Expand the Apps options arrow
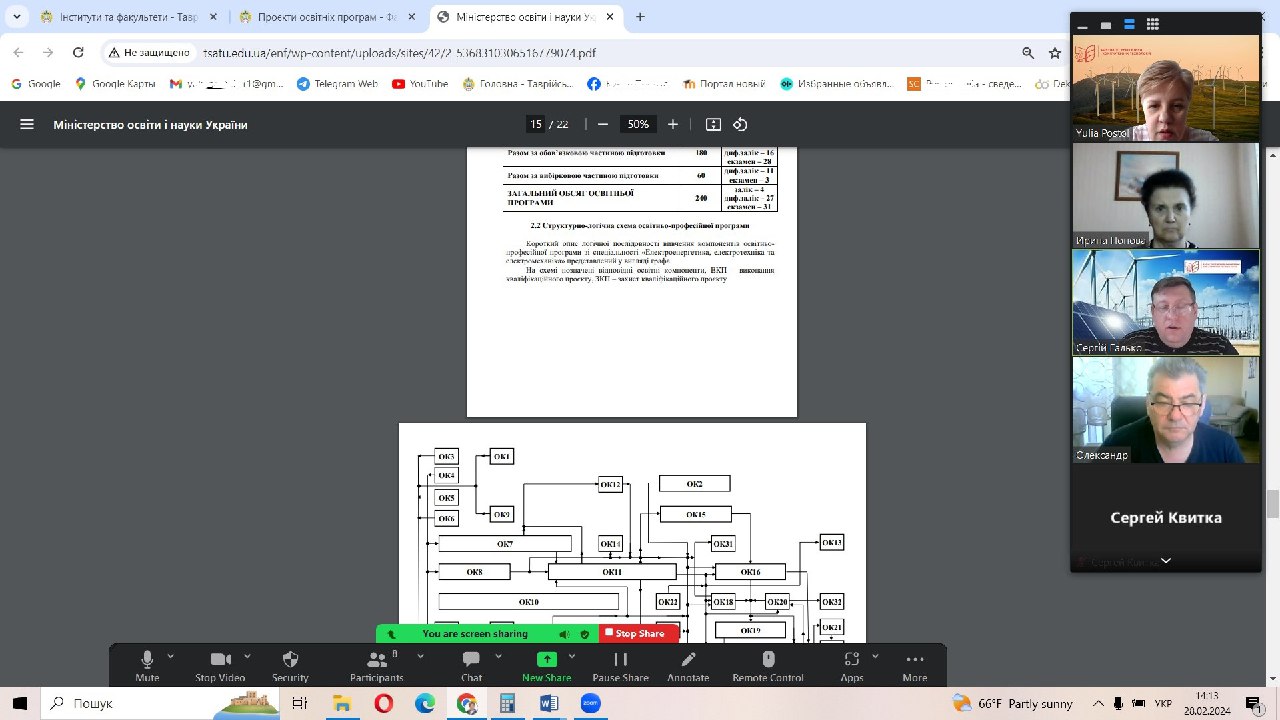The height and width of the screenshot is (720, 1280). pyautogui.click(x=875, y=657)
